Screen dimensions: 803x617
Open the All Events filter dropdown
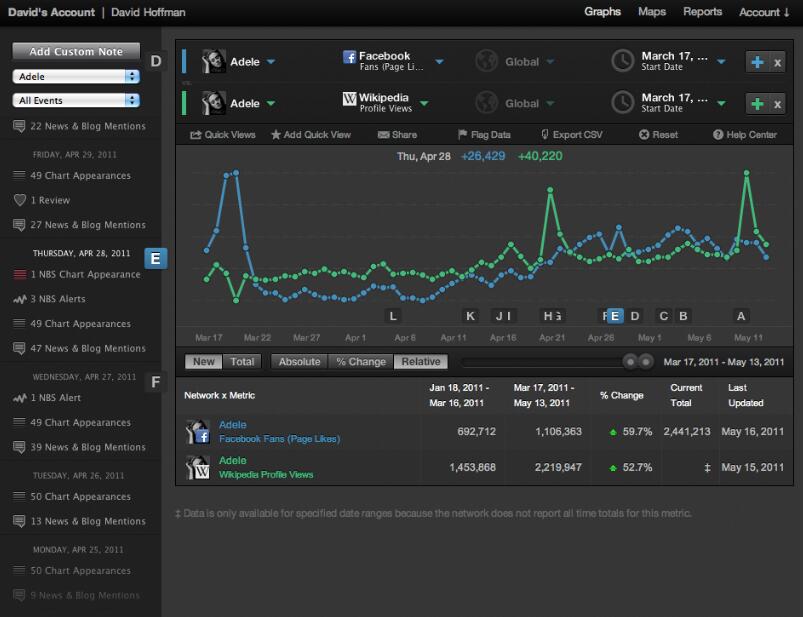point(76,100)
